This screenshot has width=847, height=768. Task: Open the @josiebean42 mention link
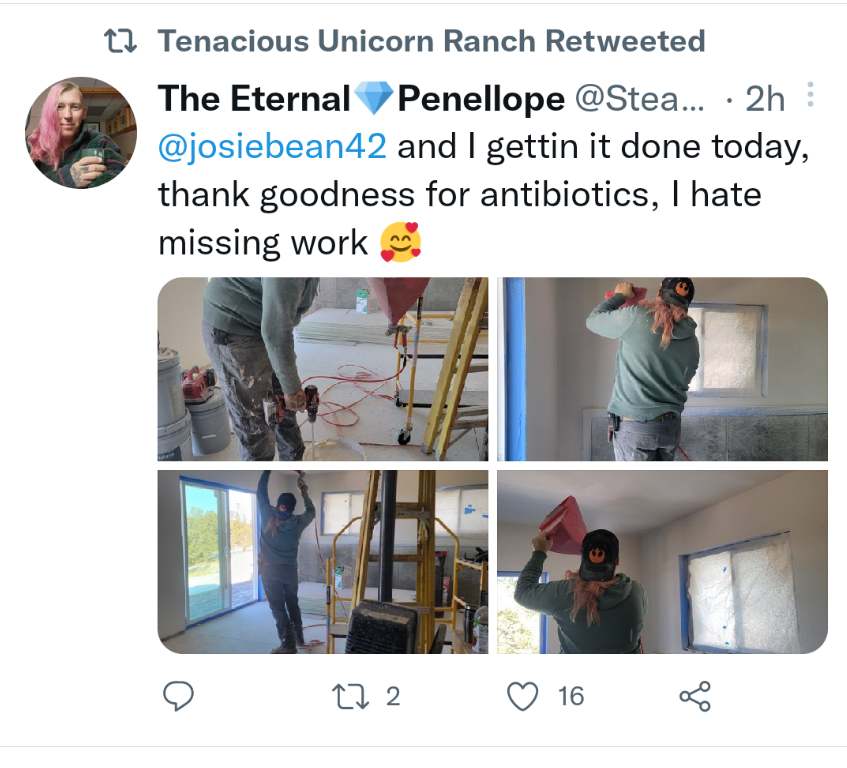272,146
